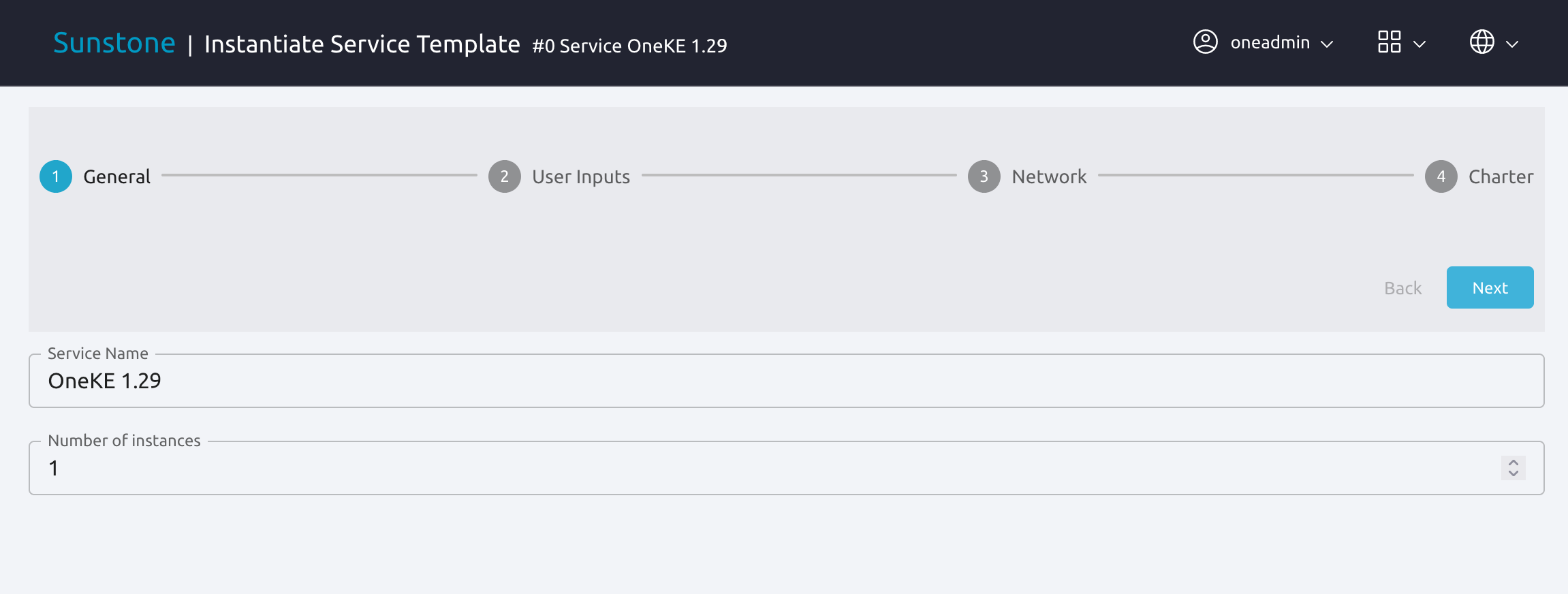This screenshot has height=594, width=1568.
Task: Focus the Number of instances field
Action: (x=787, y=468)
